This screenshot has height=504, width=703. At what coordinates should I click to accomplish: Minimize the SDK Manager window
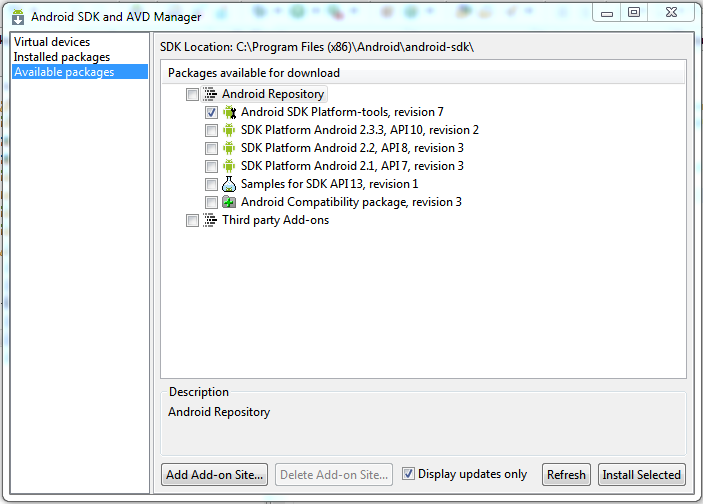tap(607, 13)
